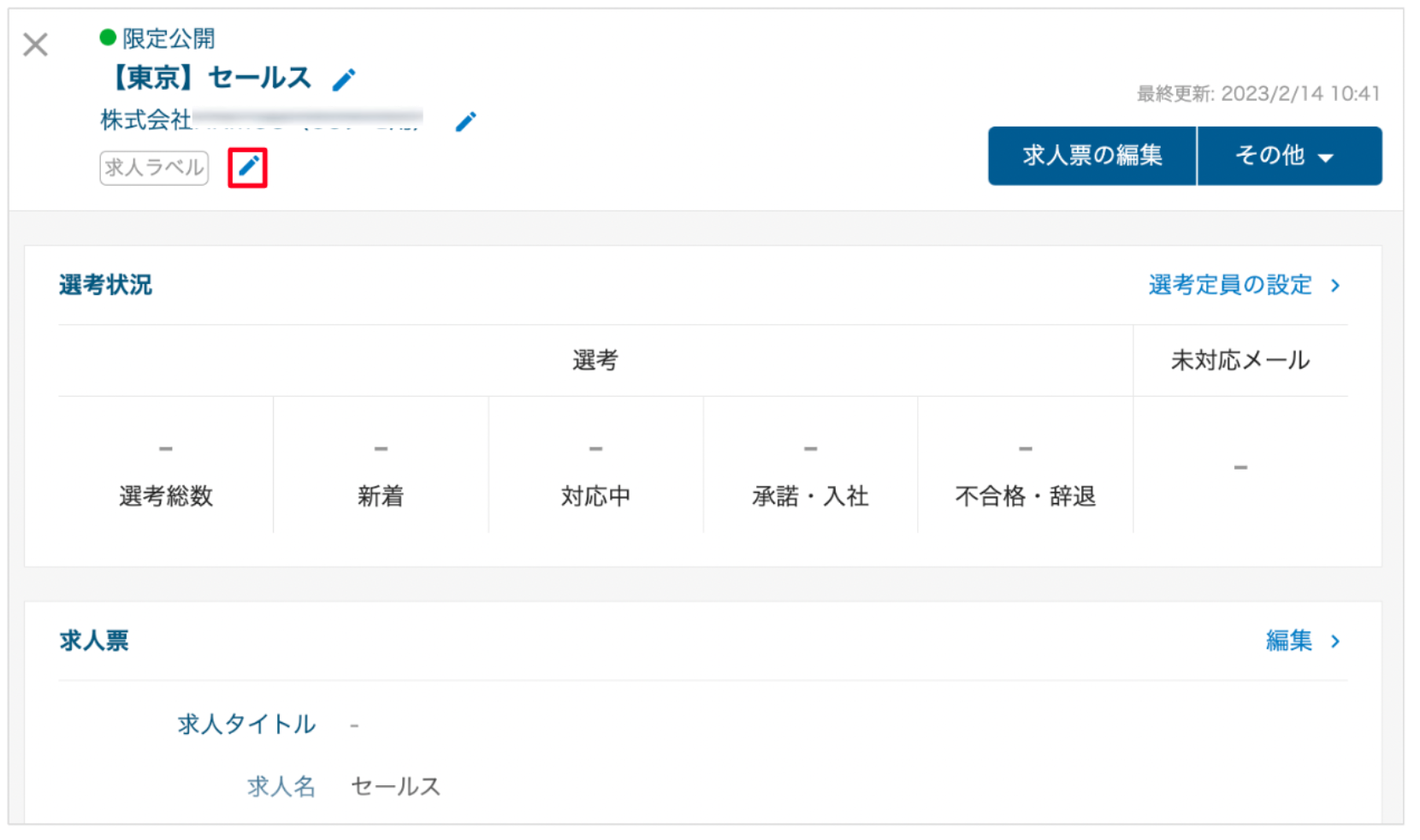Close the job detail panel with X

[35, 44]
